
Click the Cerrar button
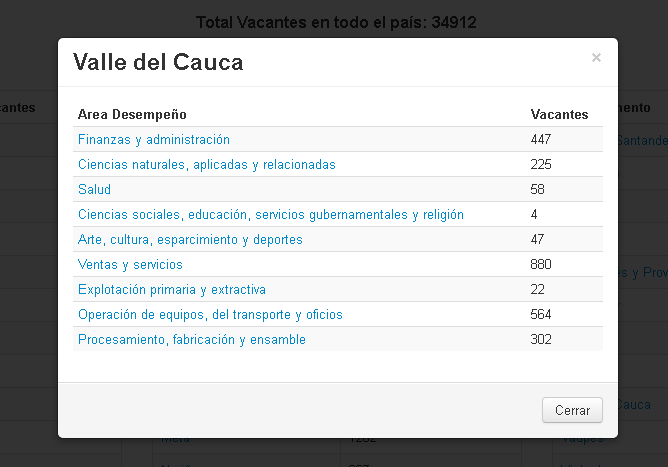click(573, 410)
